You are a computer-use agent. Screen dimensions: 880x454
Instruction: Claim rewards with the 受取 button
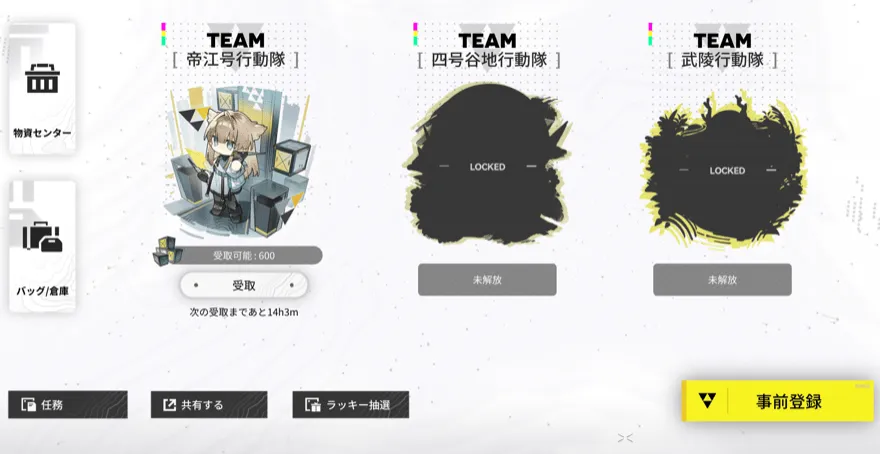tap(244, 286)
